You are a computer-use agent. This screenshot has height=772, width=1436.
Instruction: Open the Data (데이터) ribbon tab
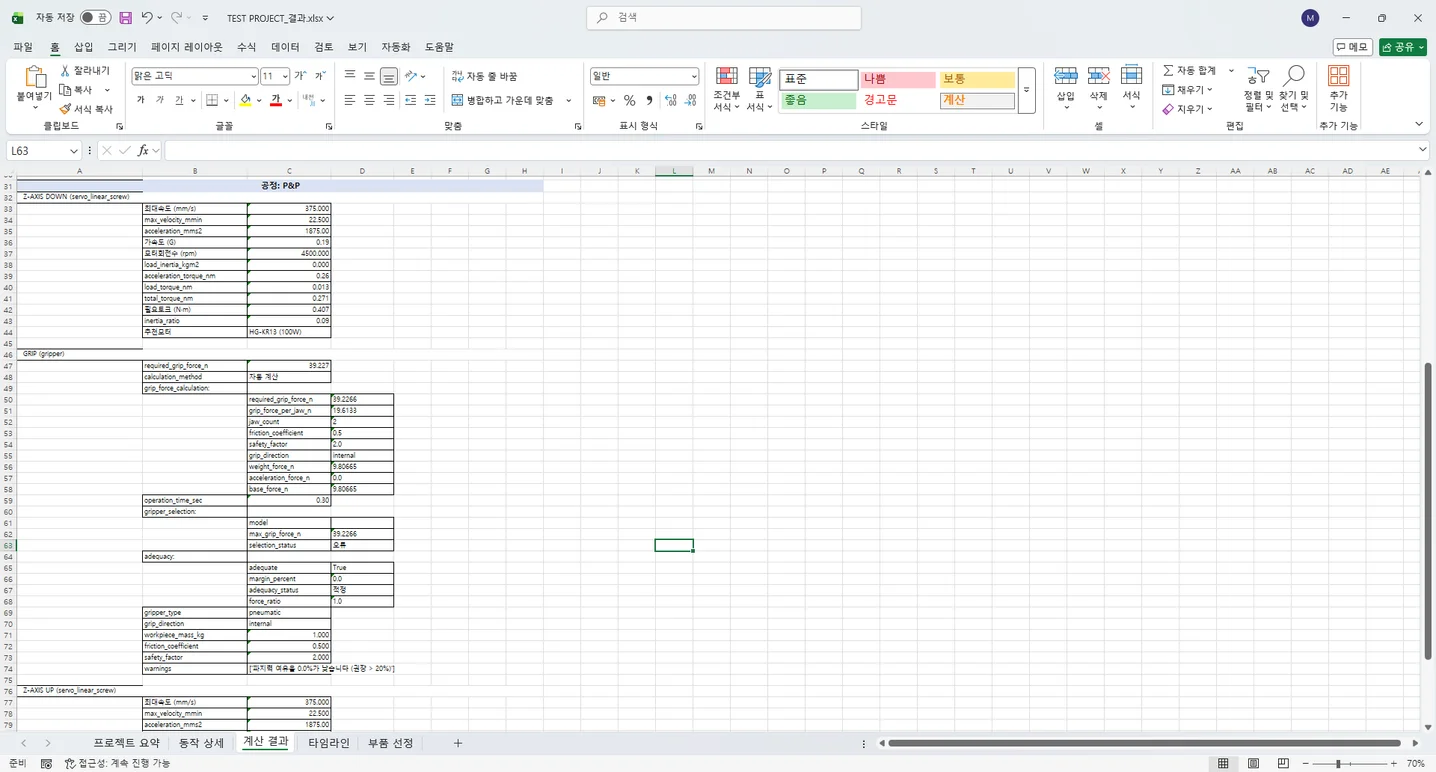tap(285, 47)
